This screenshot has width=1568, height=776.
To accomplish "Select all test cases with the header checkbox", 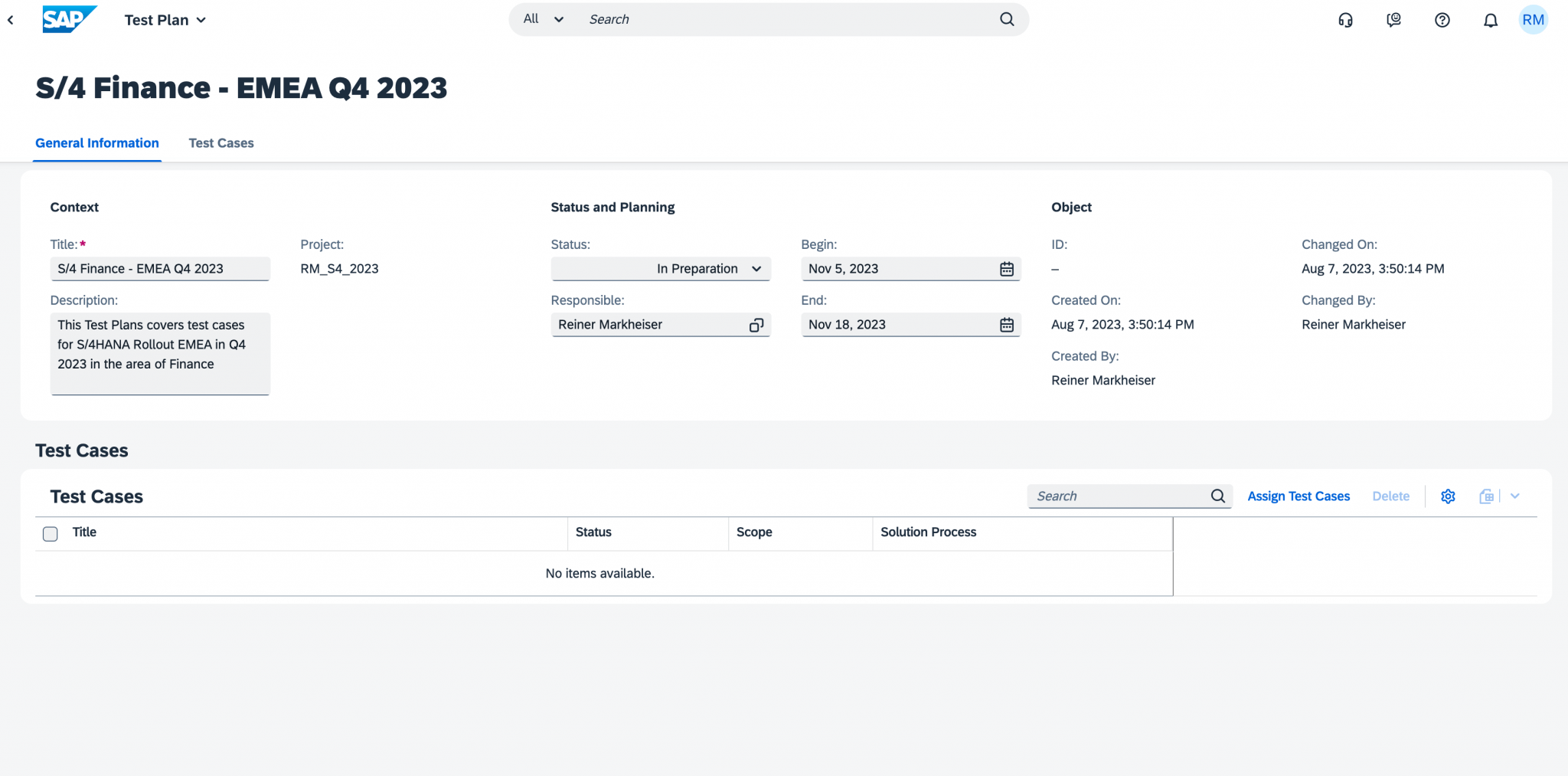I will (x=50, y=533).
